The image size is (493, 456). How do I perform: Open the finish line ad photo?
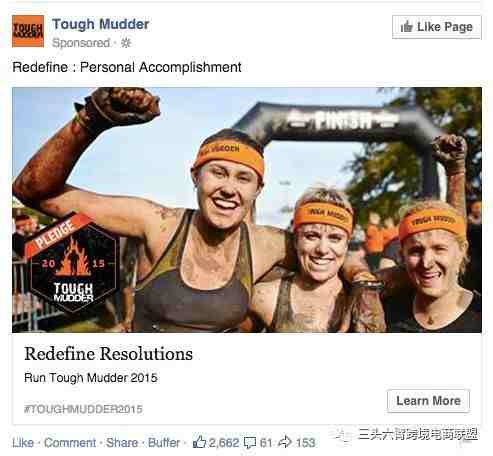tap(247, 210)
